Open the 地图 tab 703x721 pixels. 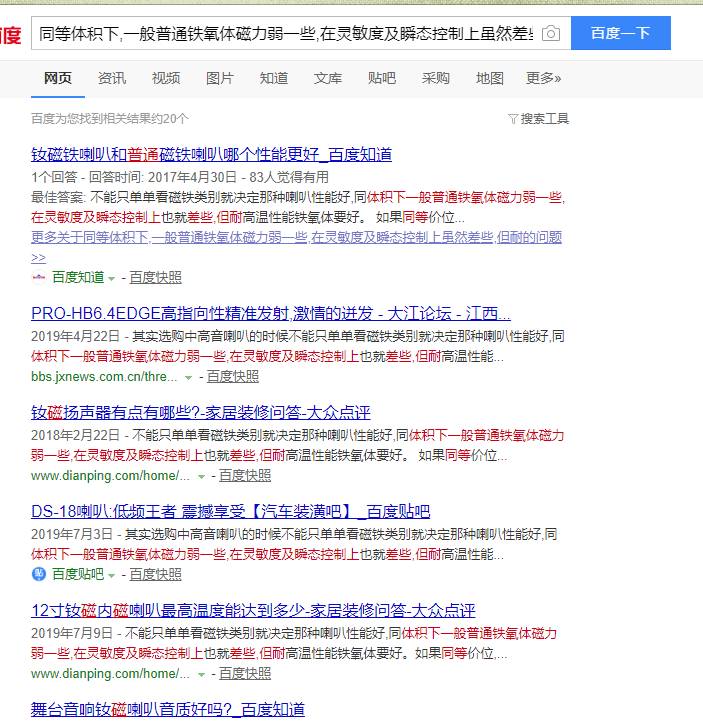coord(490,78)
